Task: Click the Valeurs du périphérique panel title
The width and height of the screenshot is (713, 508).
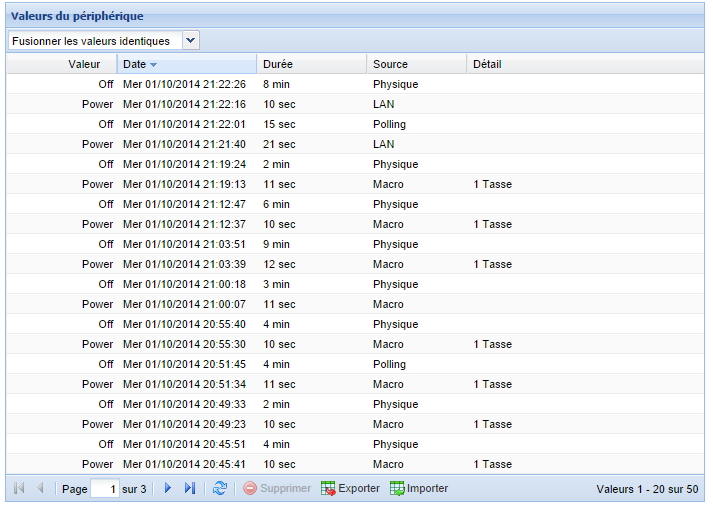Action: (x=77, y=16)
